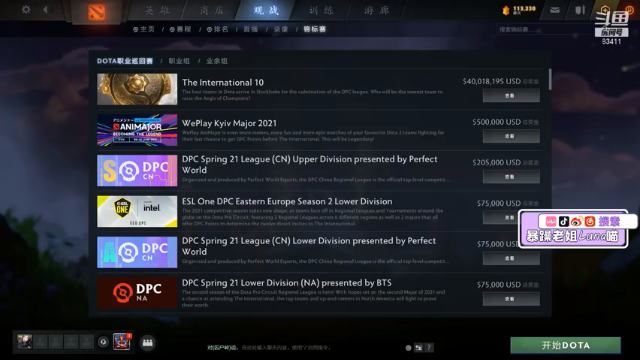This screenshot has width=640, height=360.
Task: Open your profile avatar at bottom left
Action: pos(24,341)
